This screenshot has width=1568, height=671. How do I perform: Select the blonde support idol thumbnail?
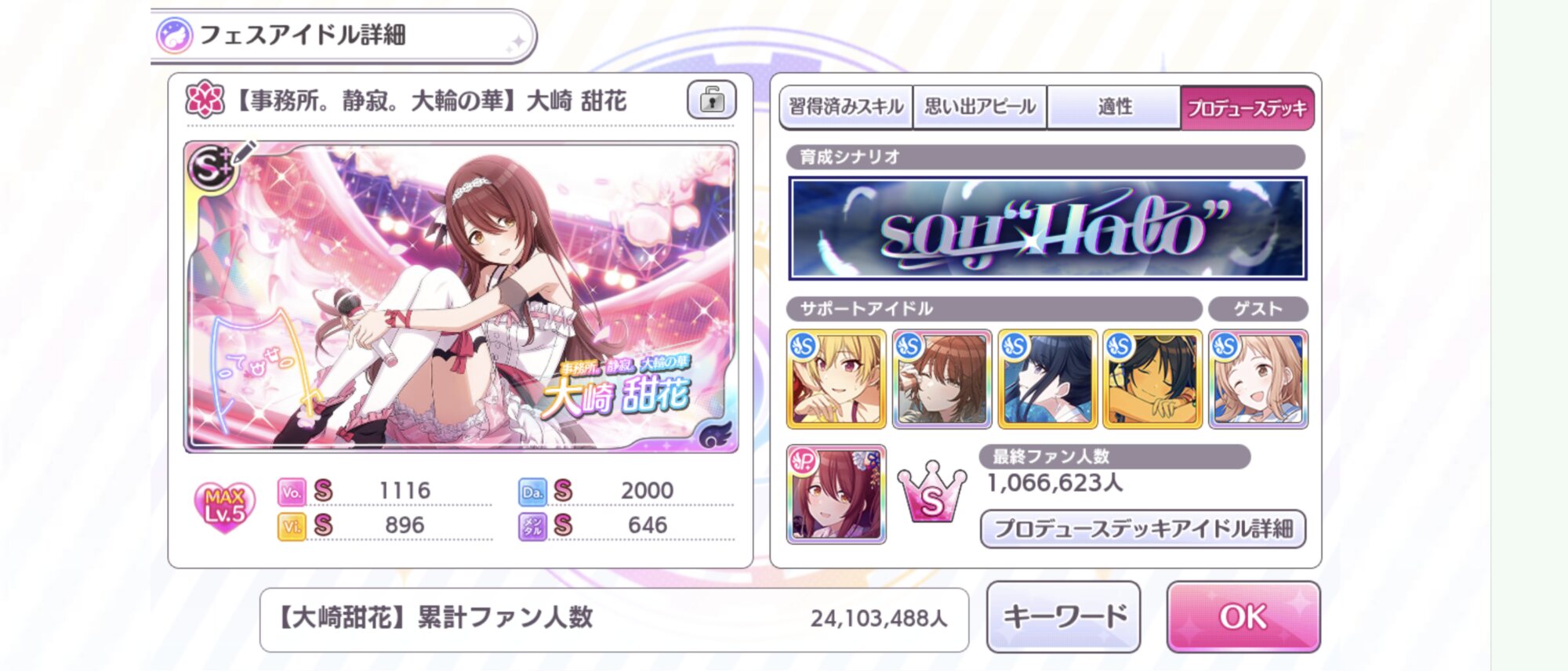coord(837,379)
